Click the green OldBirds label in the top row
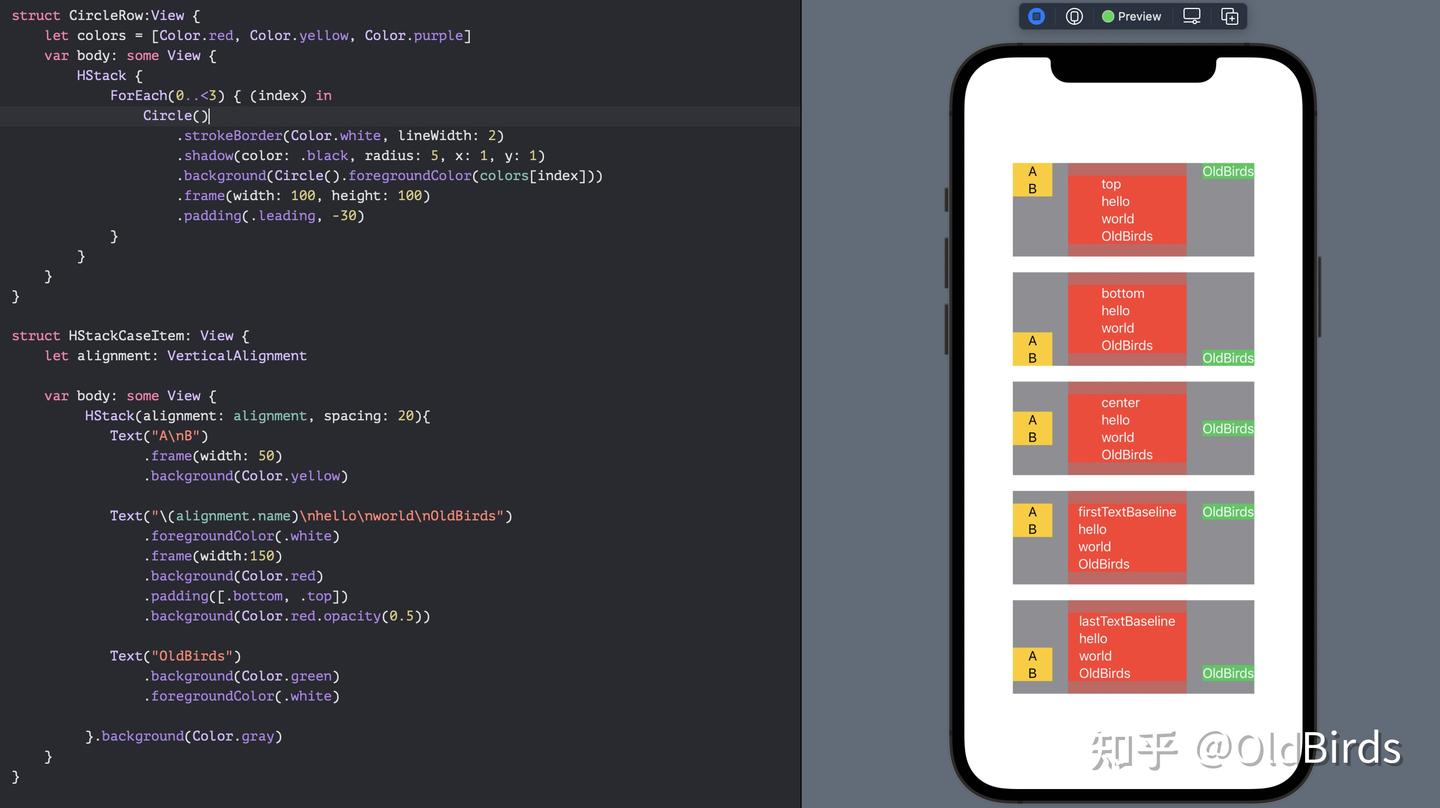The image size is (1440, 808). point(1228,171)
